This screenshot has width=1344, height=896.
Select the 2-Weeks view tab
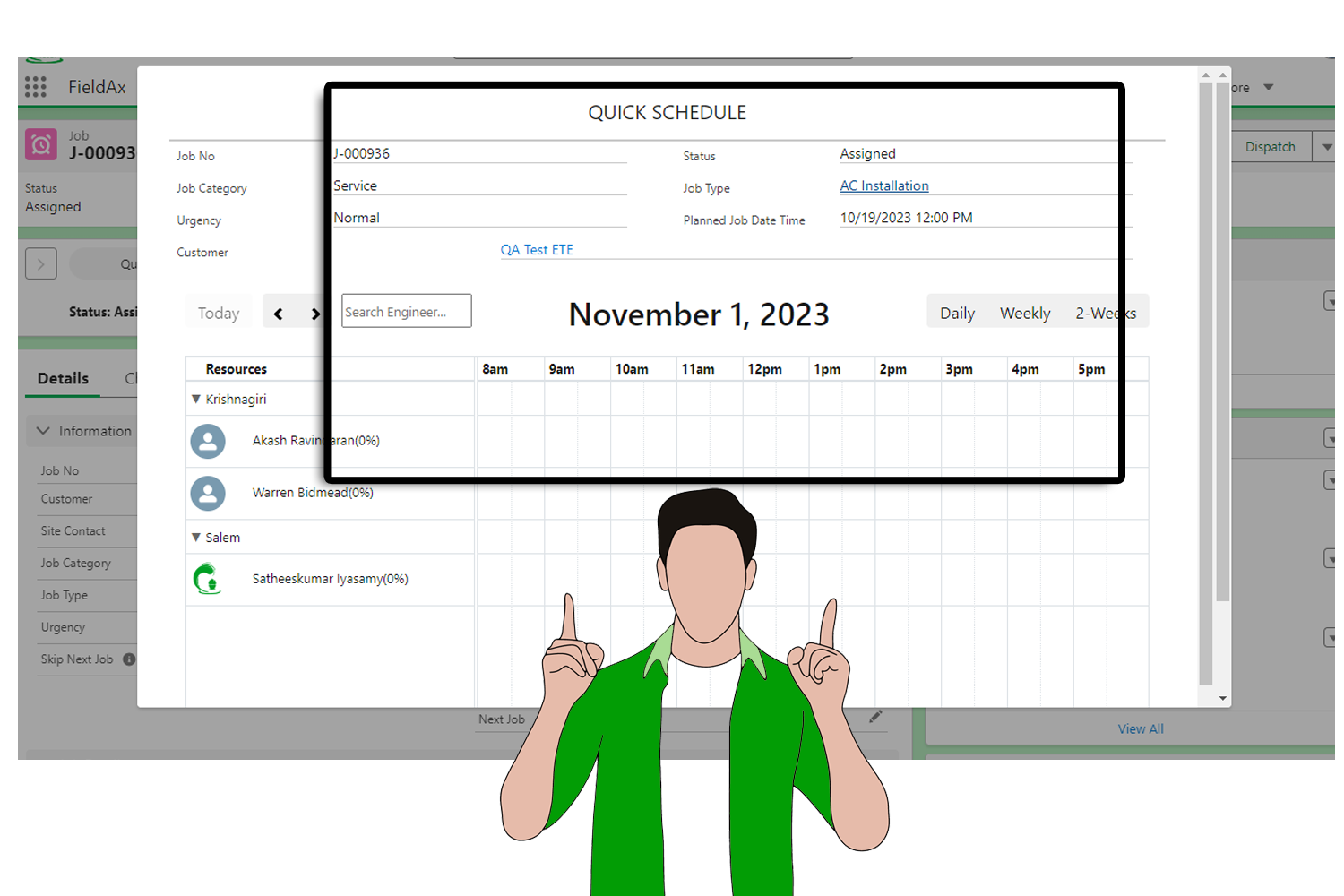coord(1105,313)
